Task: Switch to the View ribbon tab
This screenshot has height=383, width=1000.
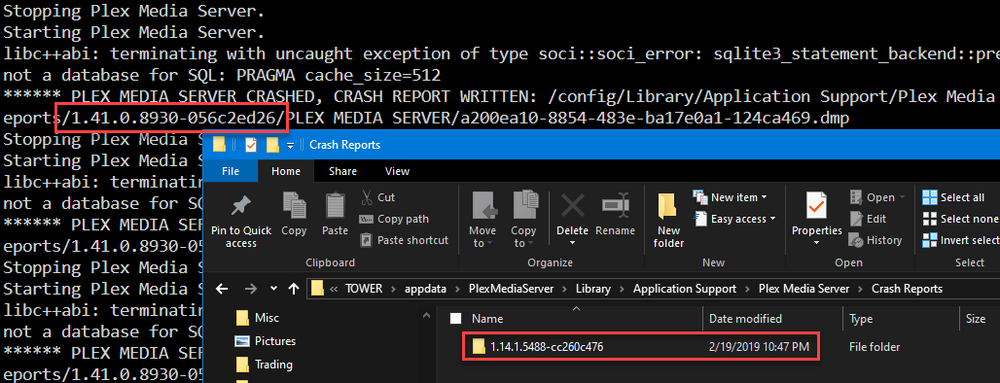Action: pos(397,171)
